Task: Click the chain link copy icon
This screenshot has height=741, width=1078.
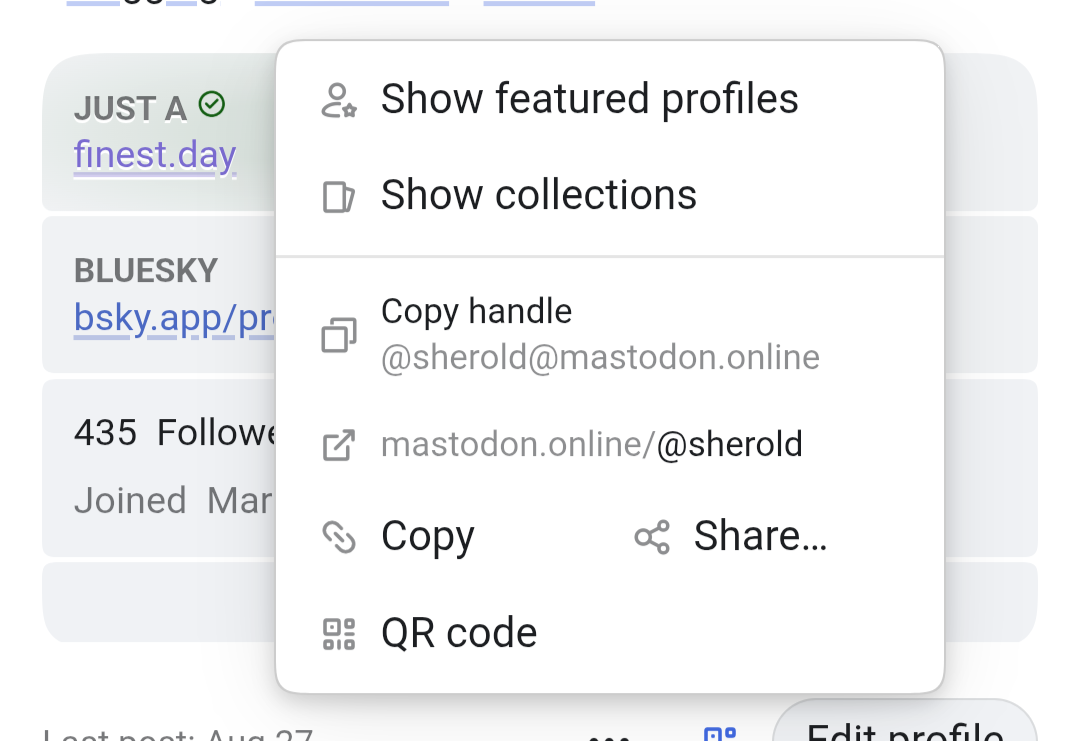Action: tap(339, 537)
